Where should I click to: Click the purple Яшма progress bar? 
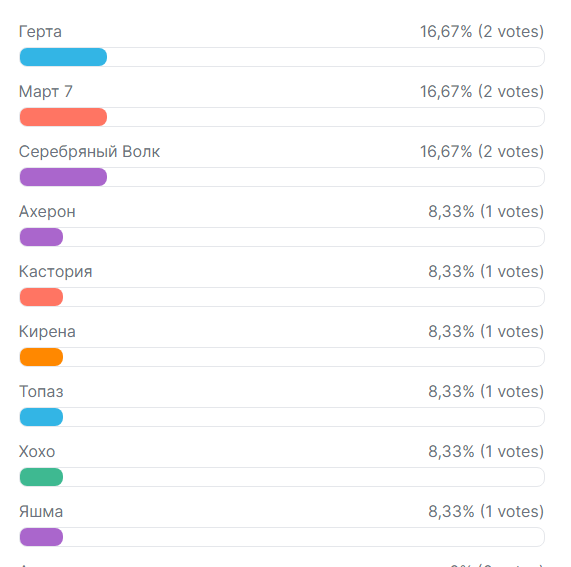pos(42,537)
